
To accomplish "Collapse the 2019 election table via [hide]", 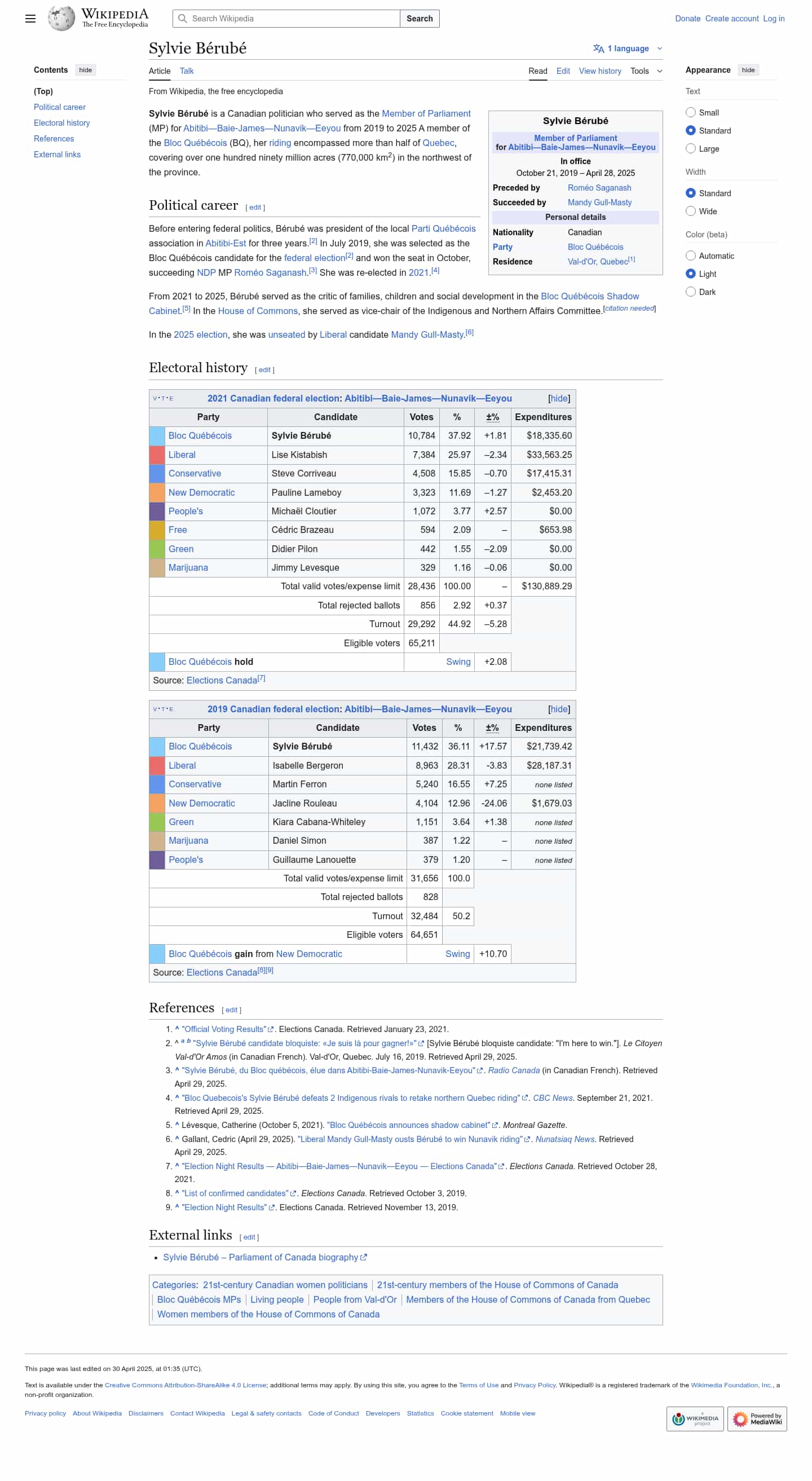I will click(x=559, y=709).
